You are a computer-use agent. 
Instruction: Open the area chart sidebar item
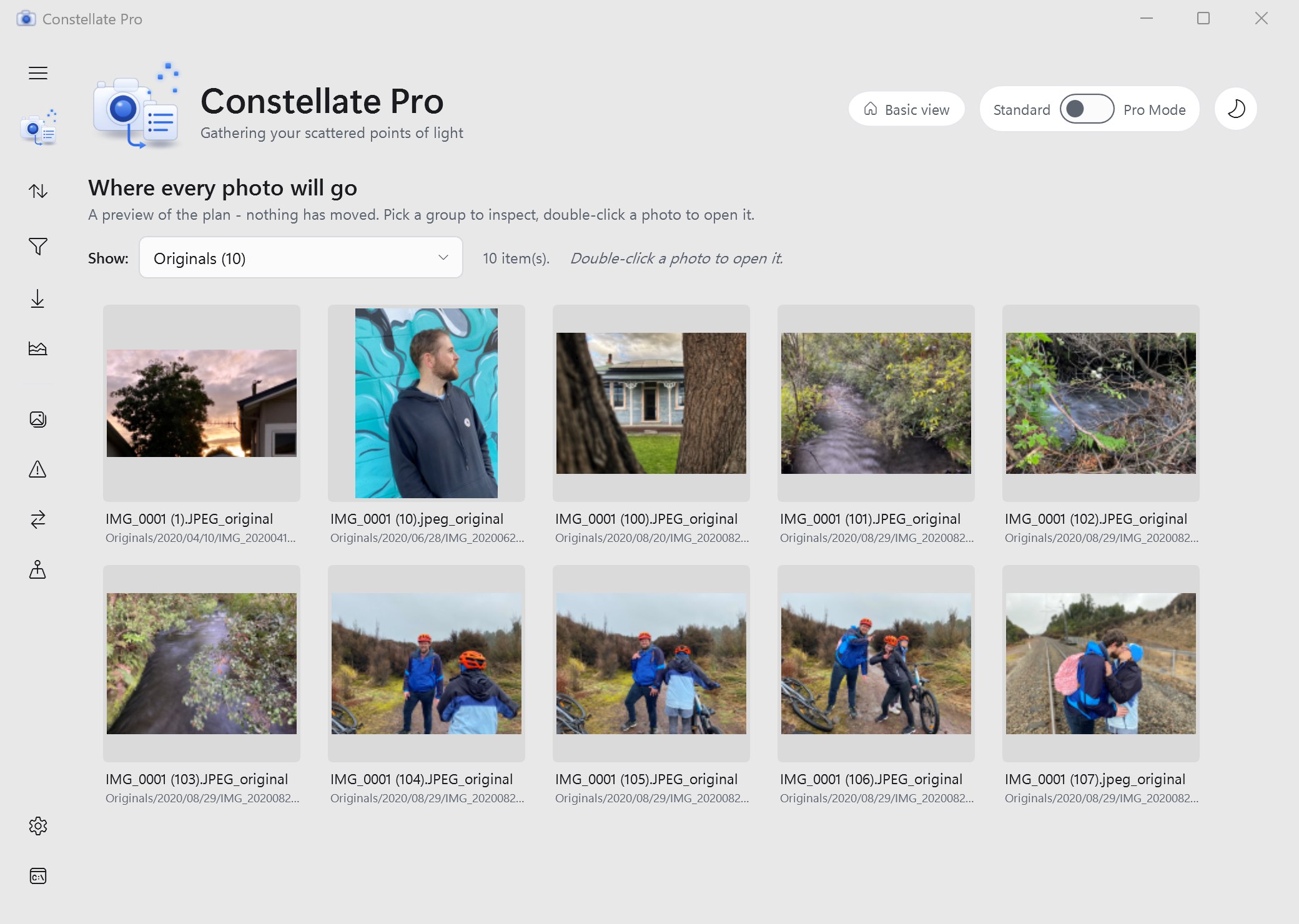(x=38, y=348)
